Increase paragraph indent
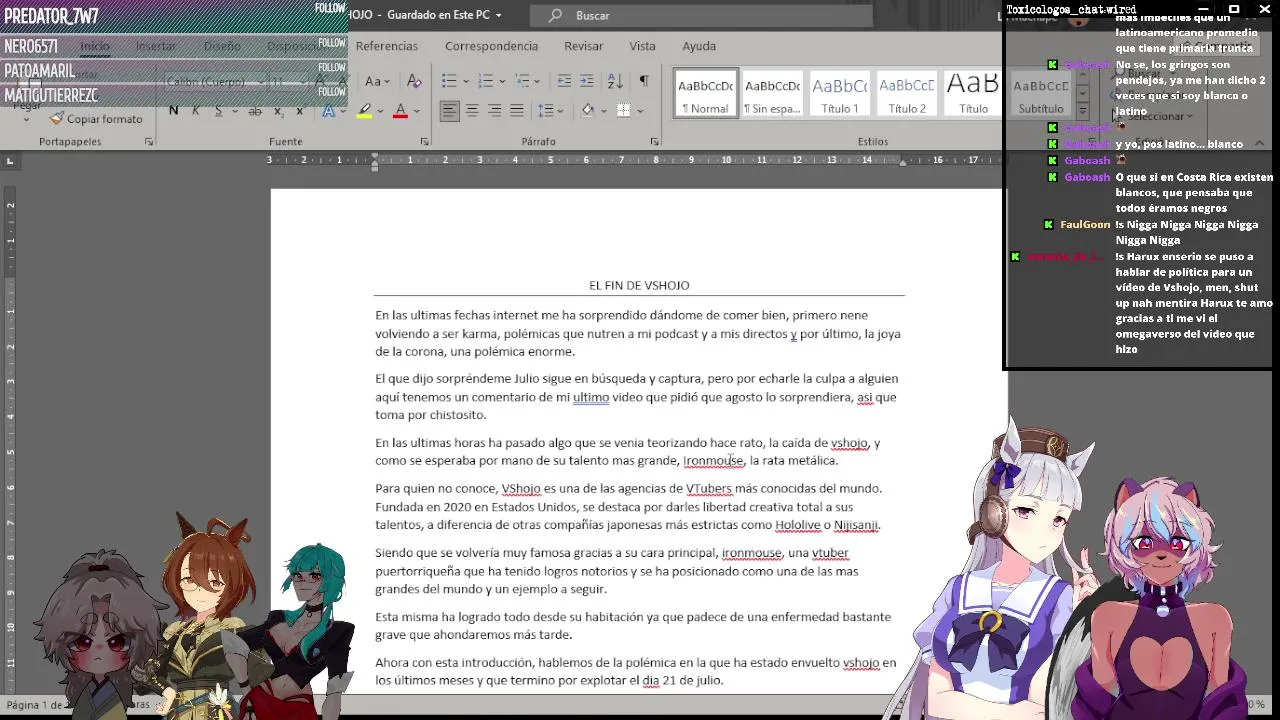1280x720 pixels. pyautogui.click(x=589, y=81)
